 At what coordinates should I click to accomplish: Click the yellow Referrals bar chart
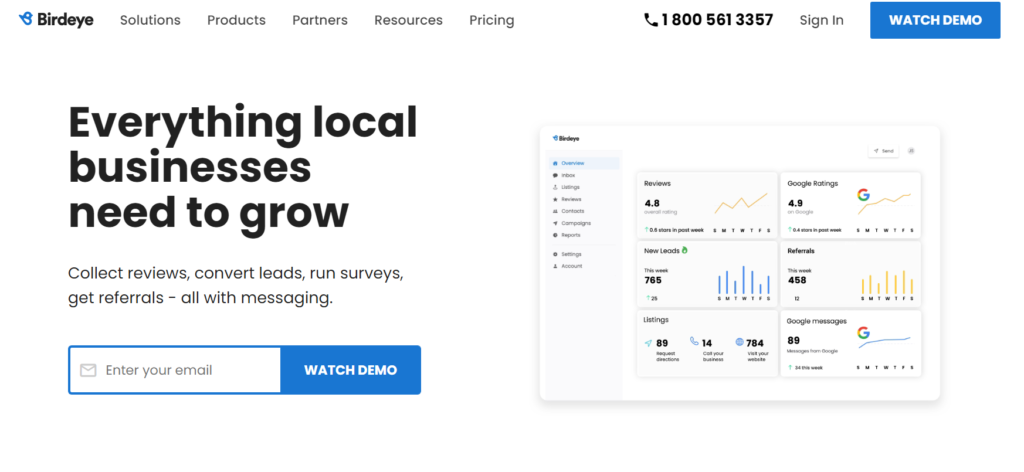pyautogui.click(x=888, y=282)
